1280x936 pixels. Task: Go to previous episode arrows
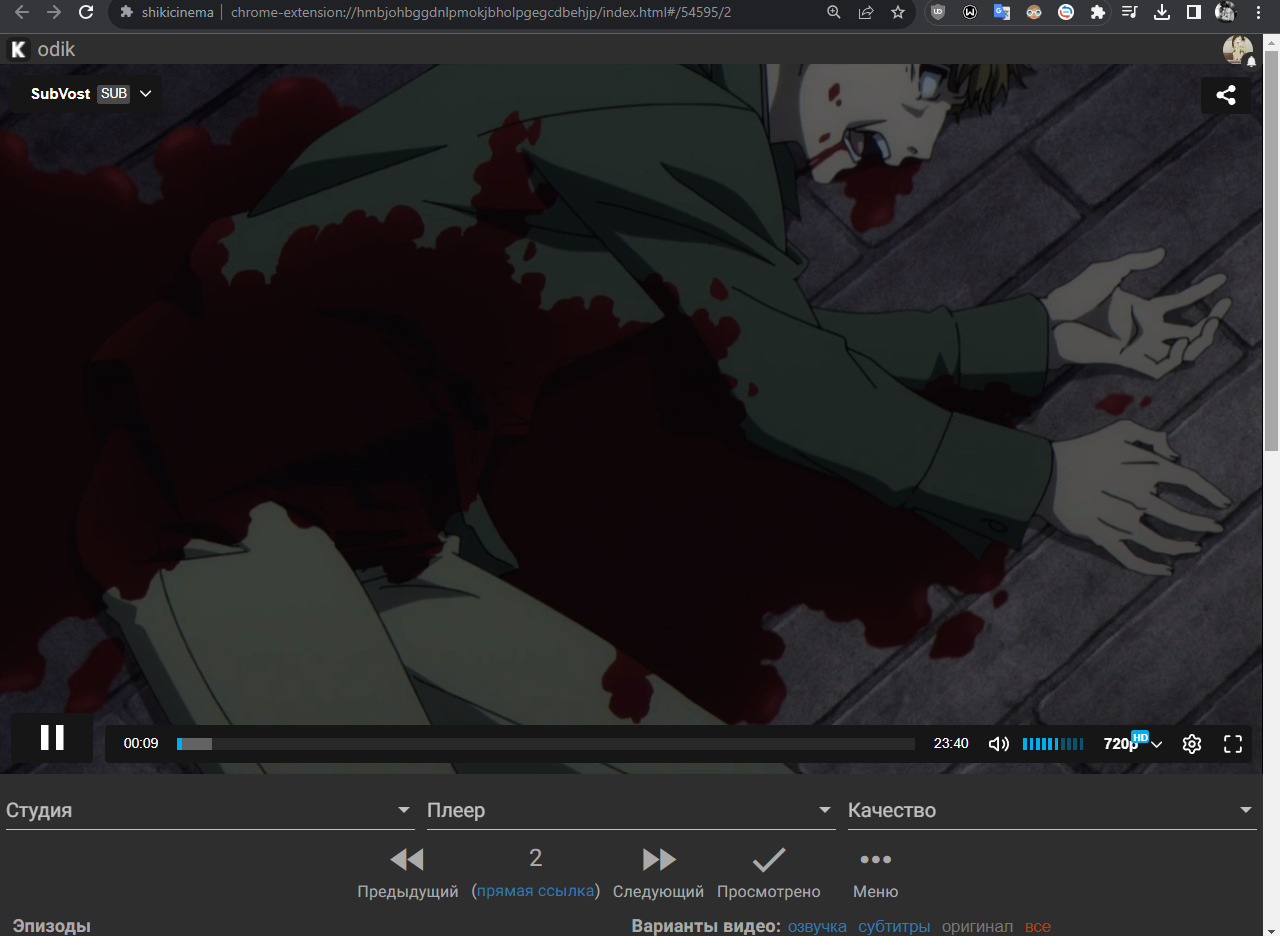(x=407, y=860)
